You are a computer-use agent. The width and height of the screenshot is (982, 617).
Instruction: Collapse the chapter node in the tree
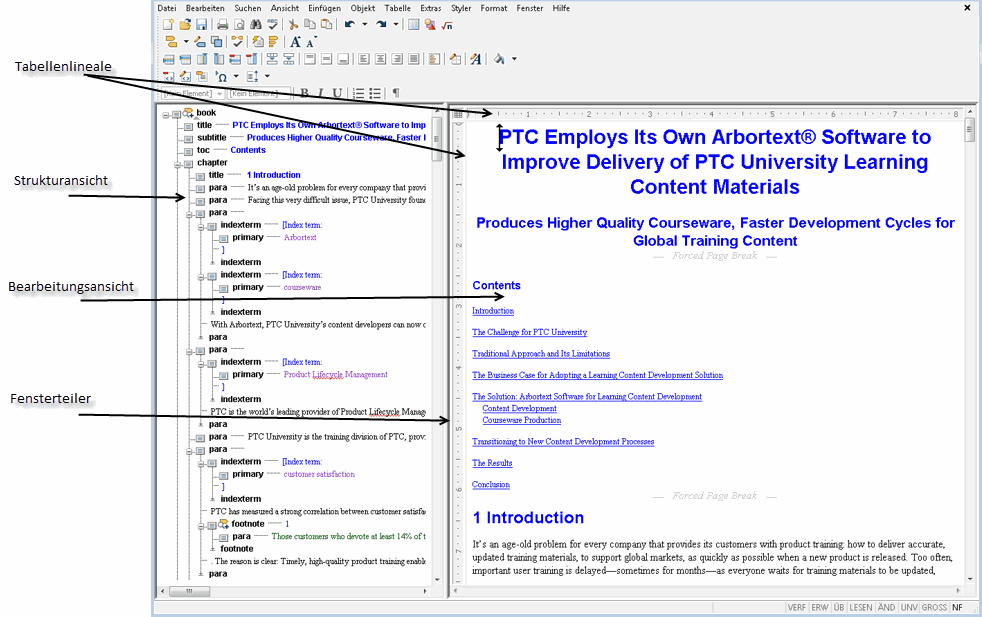click(x=177, y=165)
